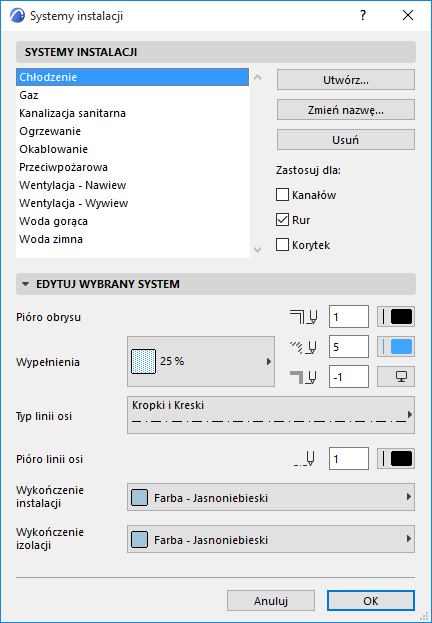
Task: Select Kanalizacja sanitarna system
Action: click(x=132, y=113)
